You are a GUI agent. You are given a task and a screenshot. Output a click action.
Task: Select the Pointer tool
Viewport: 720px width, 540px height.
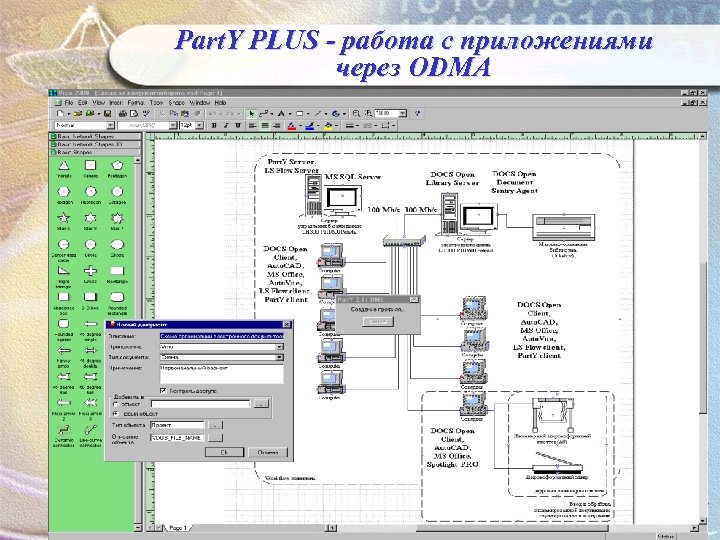pyautogui.click(x=252, y=113)
